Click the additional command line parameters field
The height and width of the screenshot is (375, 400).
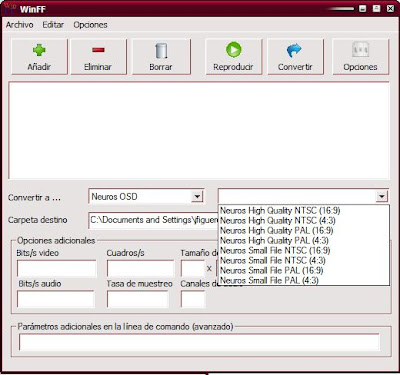[199, 342]
